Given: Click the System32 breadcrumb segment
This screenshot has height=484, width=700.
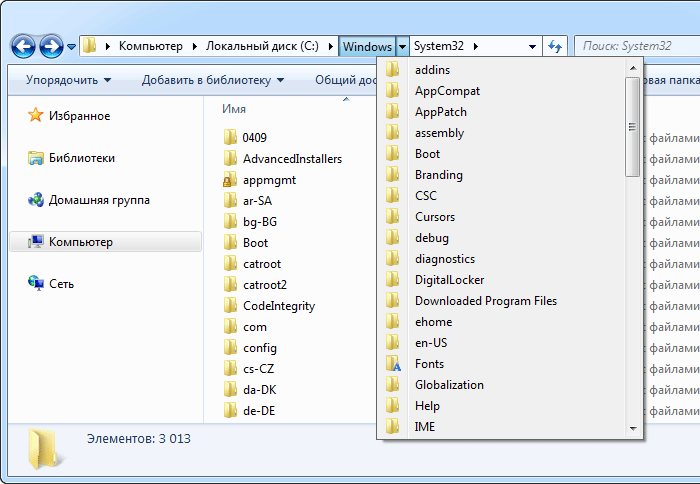Looking at the screenshot, I should point(438,46).
